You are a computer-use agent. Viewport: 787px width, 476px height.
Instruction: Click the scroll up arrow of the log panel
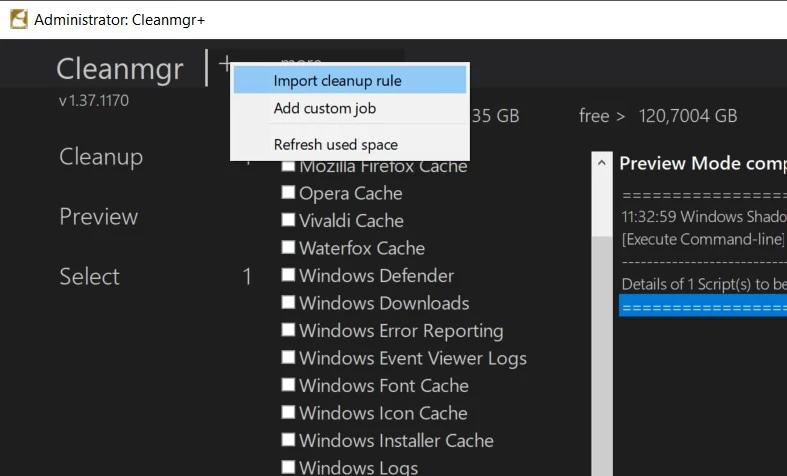pos(602,163)
